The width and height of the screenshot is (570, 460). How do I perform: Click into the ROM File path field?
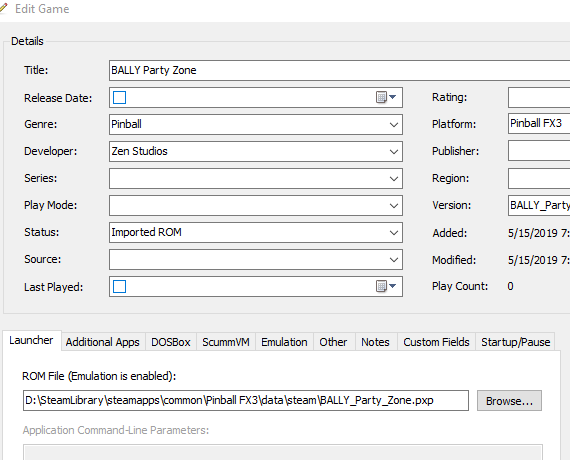click(246, 400)
